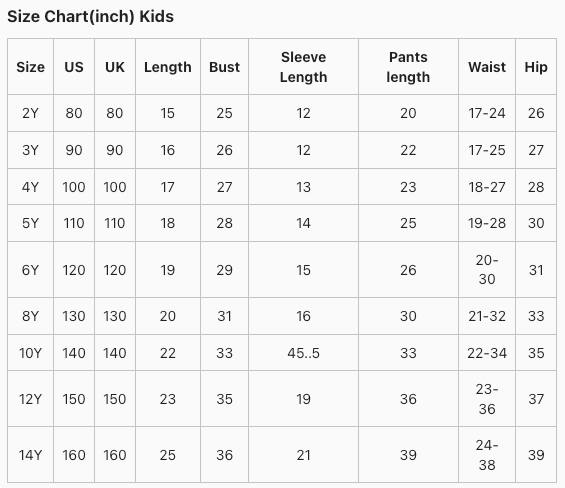Screen dimensions: 565x488
Task: Click the 20-30 waist cell
Action: [x=487, y=270]
